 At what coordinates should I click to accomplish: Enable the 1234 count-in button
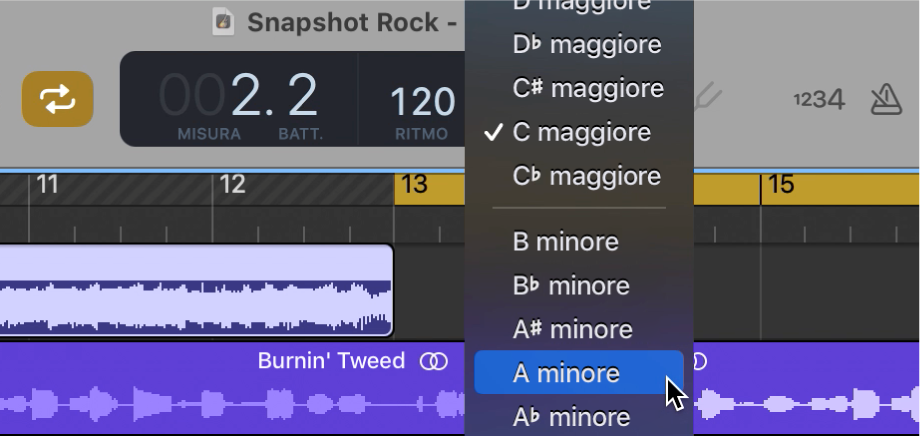coord(819,99)
